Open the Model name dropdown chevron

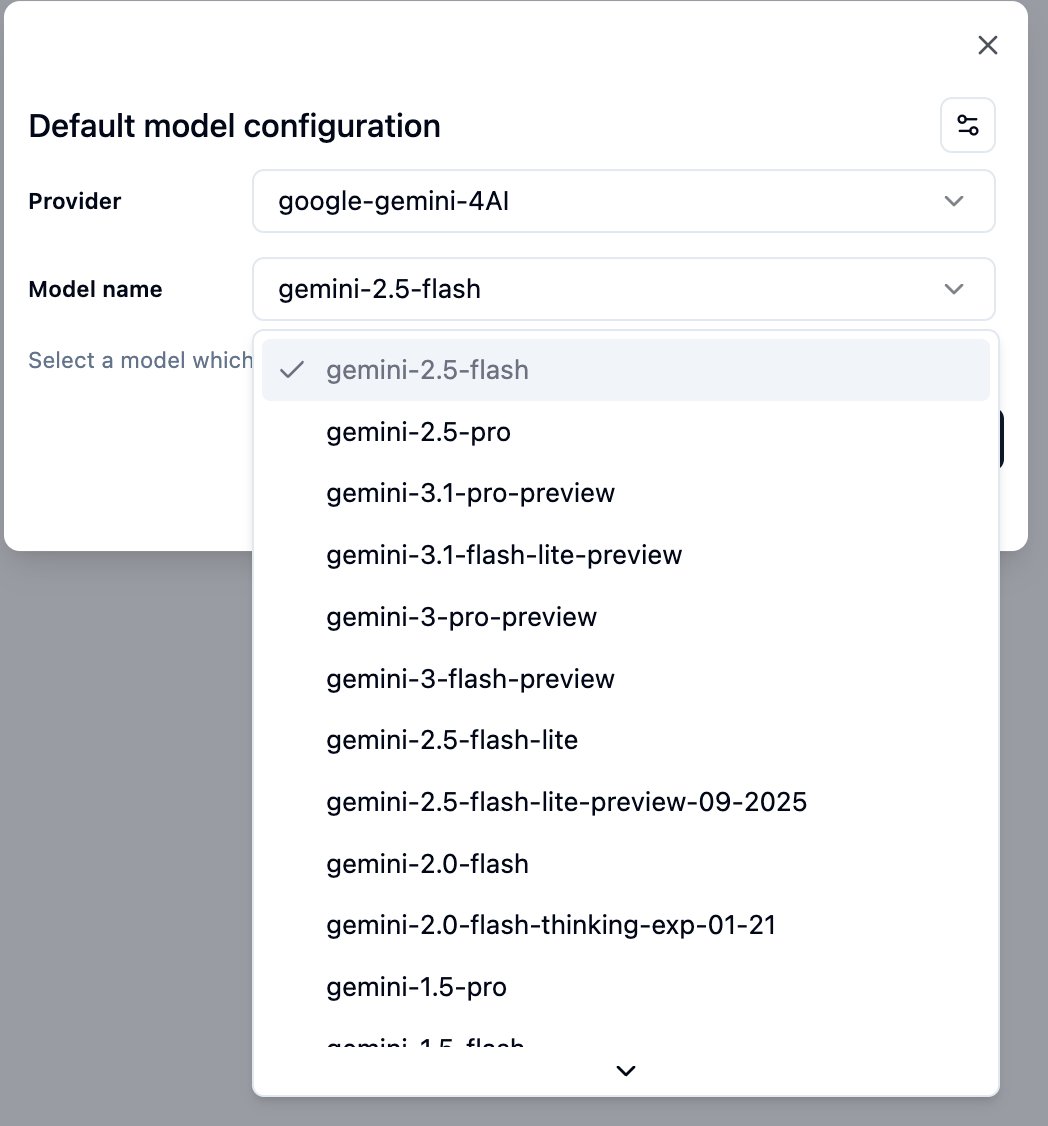953,289
